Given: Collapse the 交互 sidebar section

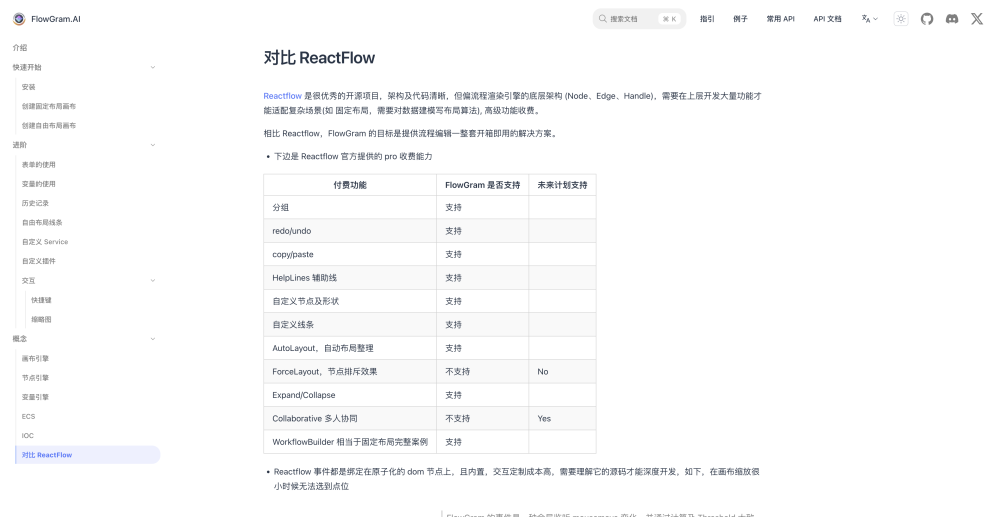Looking at the screenshot, I should click(x=152, y=280).
